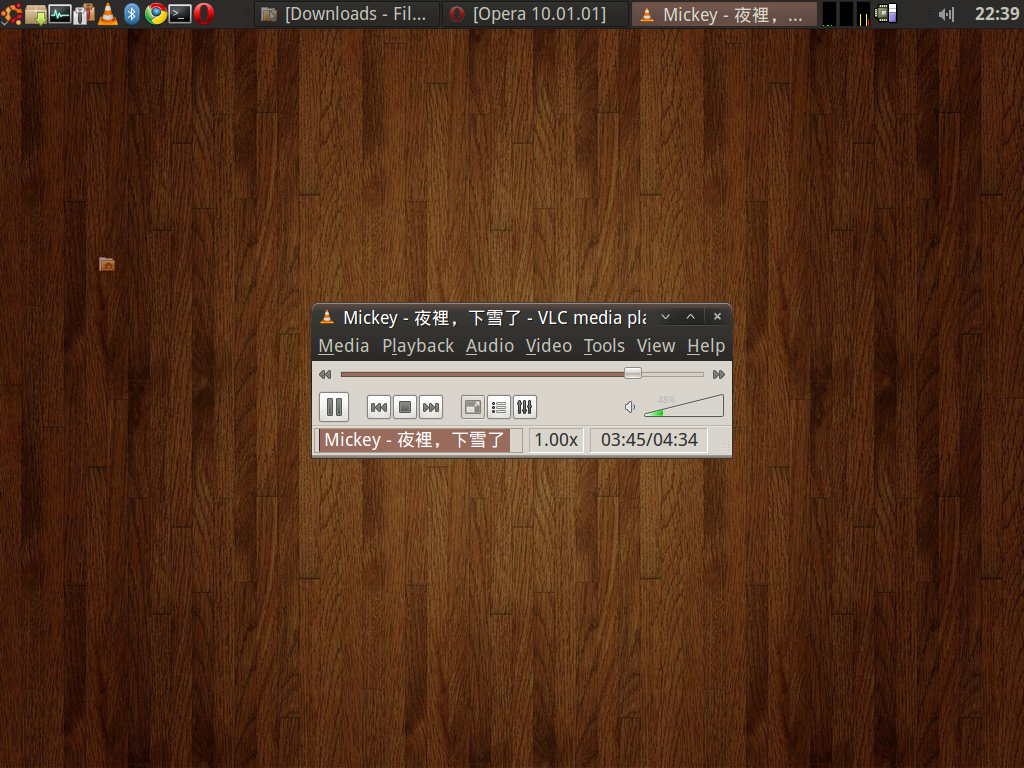
Task: Click the CPU load monitor graph
Action: pos(829,14)
